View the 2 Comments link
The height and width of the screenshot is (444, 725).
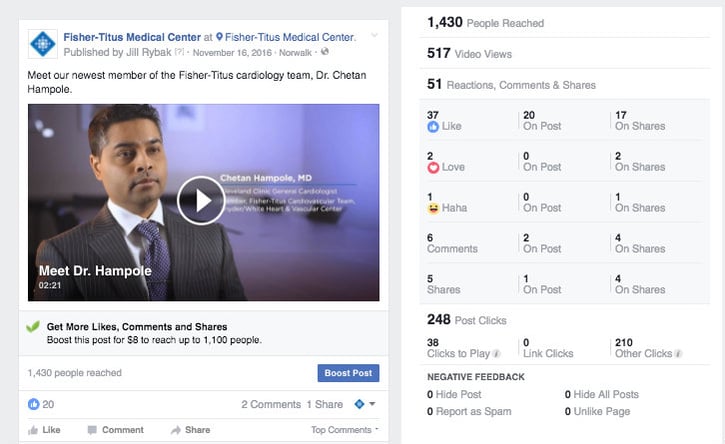(271, 404)
